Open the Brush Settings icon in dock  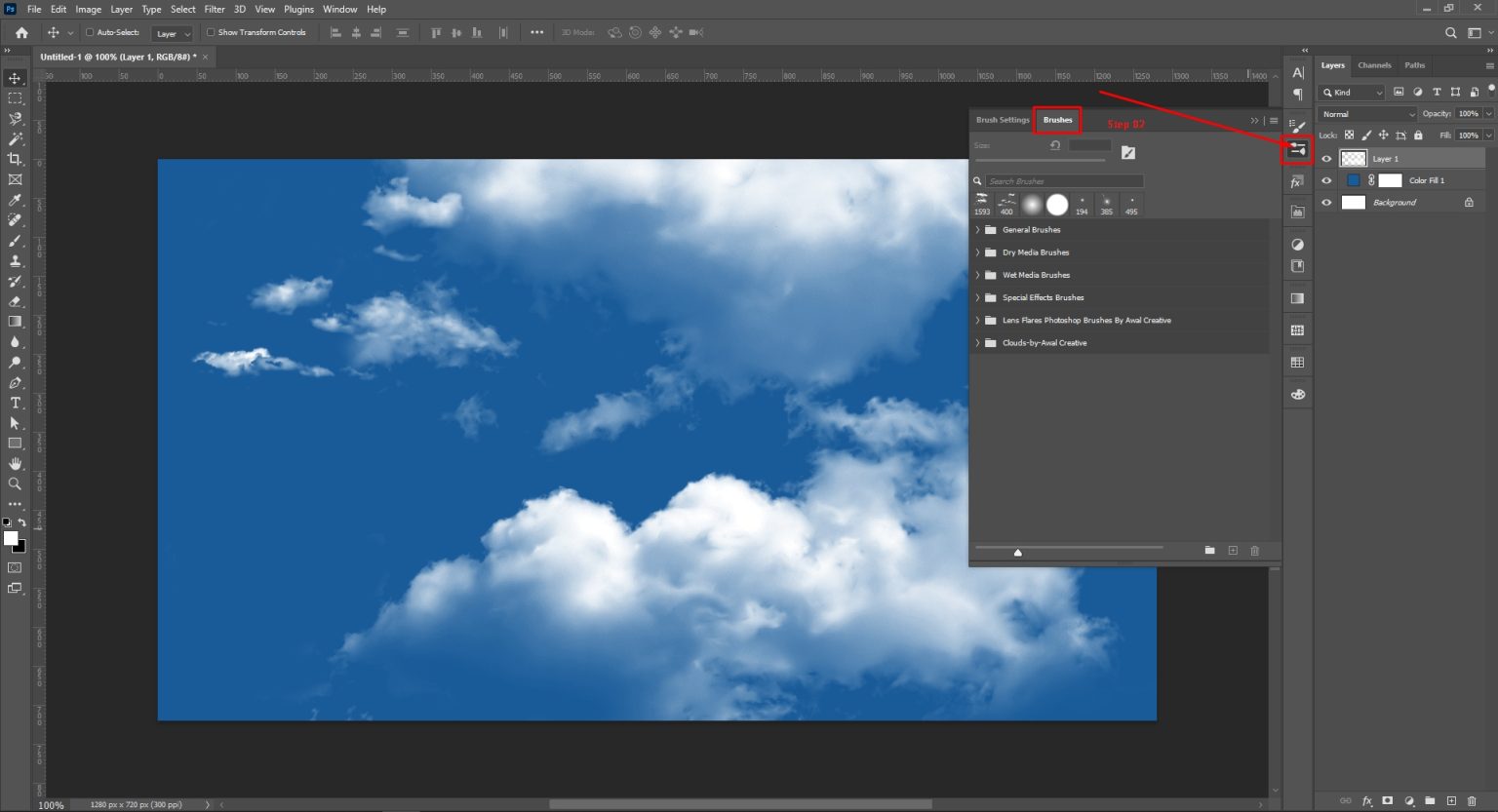tap(1297, 125)
